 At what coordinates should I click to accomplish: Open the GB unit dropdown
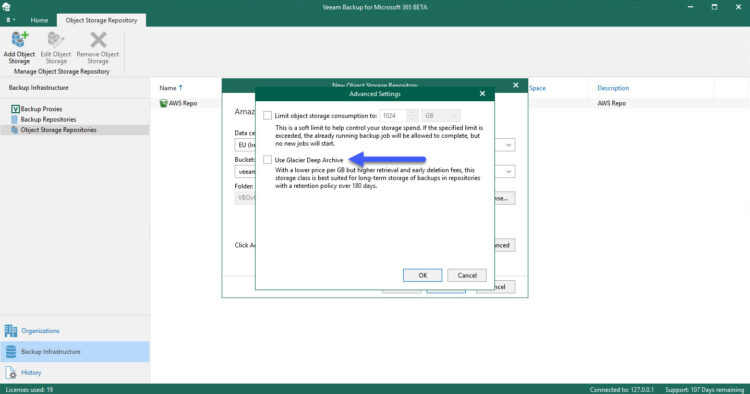[441, 116]
